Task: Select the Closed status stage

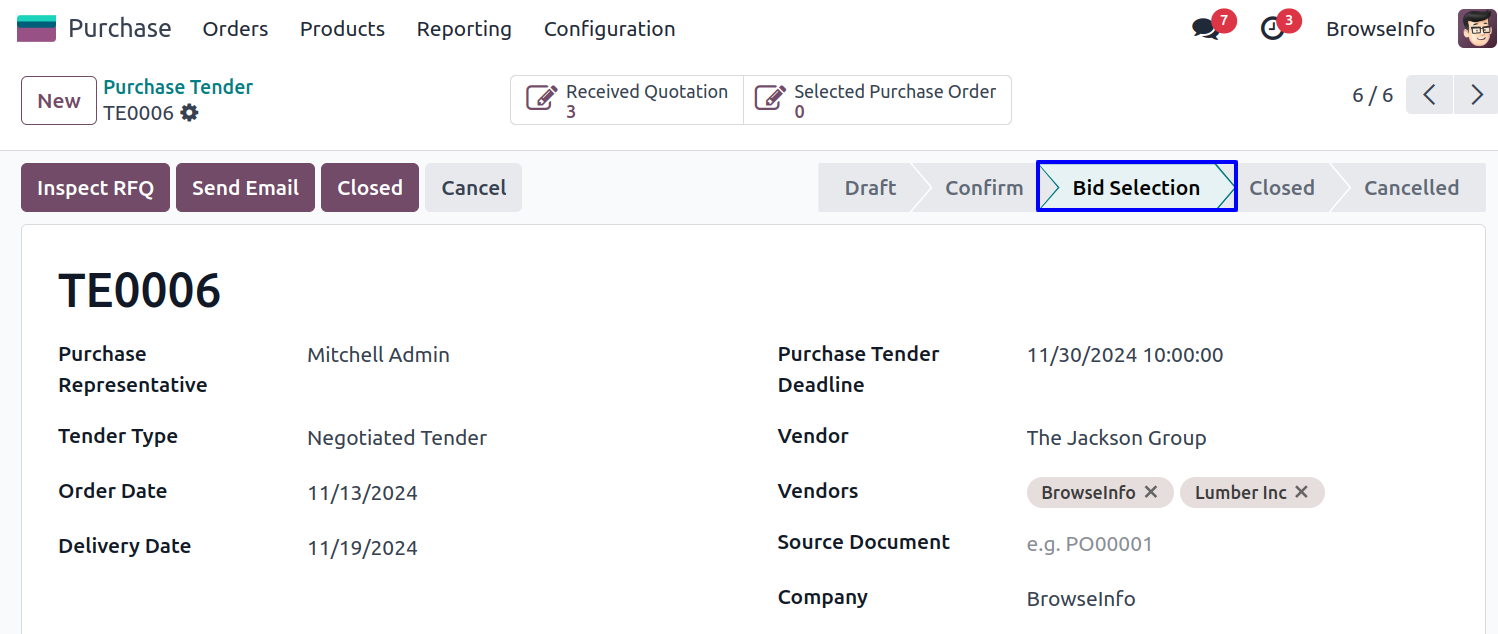Action: (x=1281, y=188)
